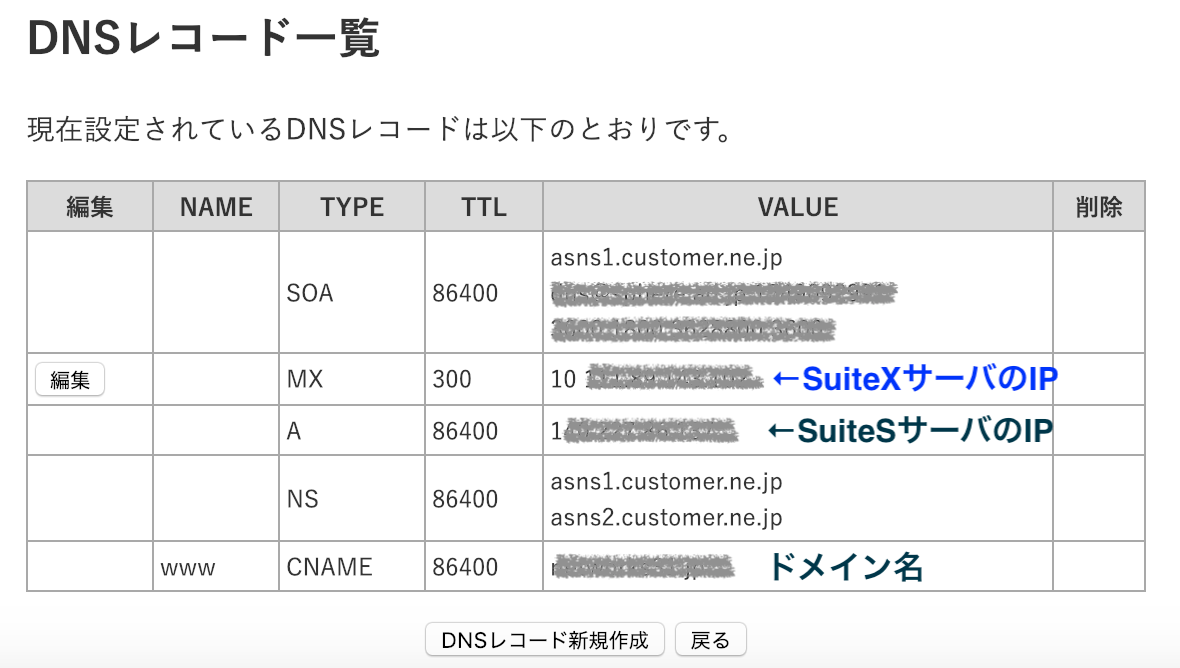
Task: Click the 300 TTL value
Action: tap(452, 379)
